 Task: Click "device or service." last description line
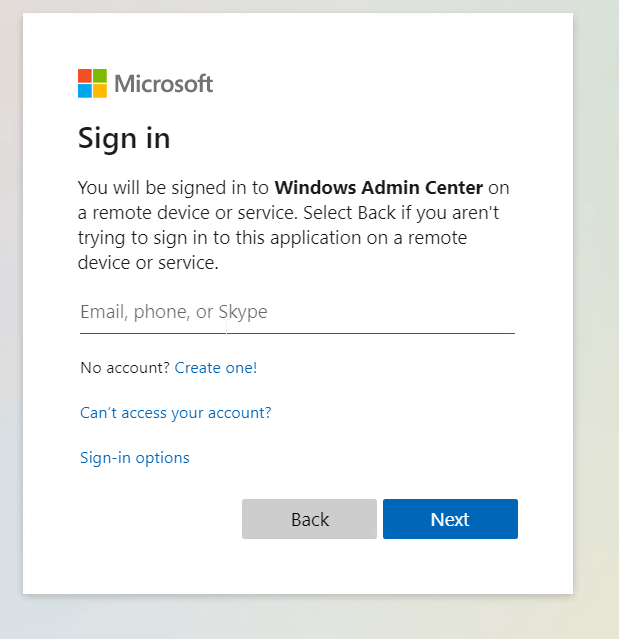147,264
